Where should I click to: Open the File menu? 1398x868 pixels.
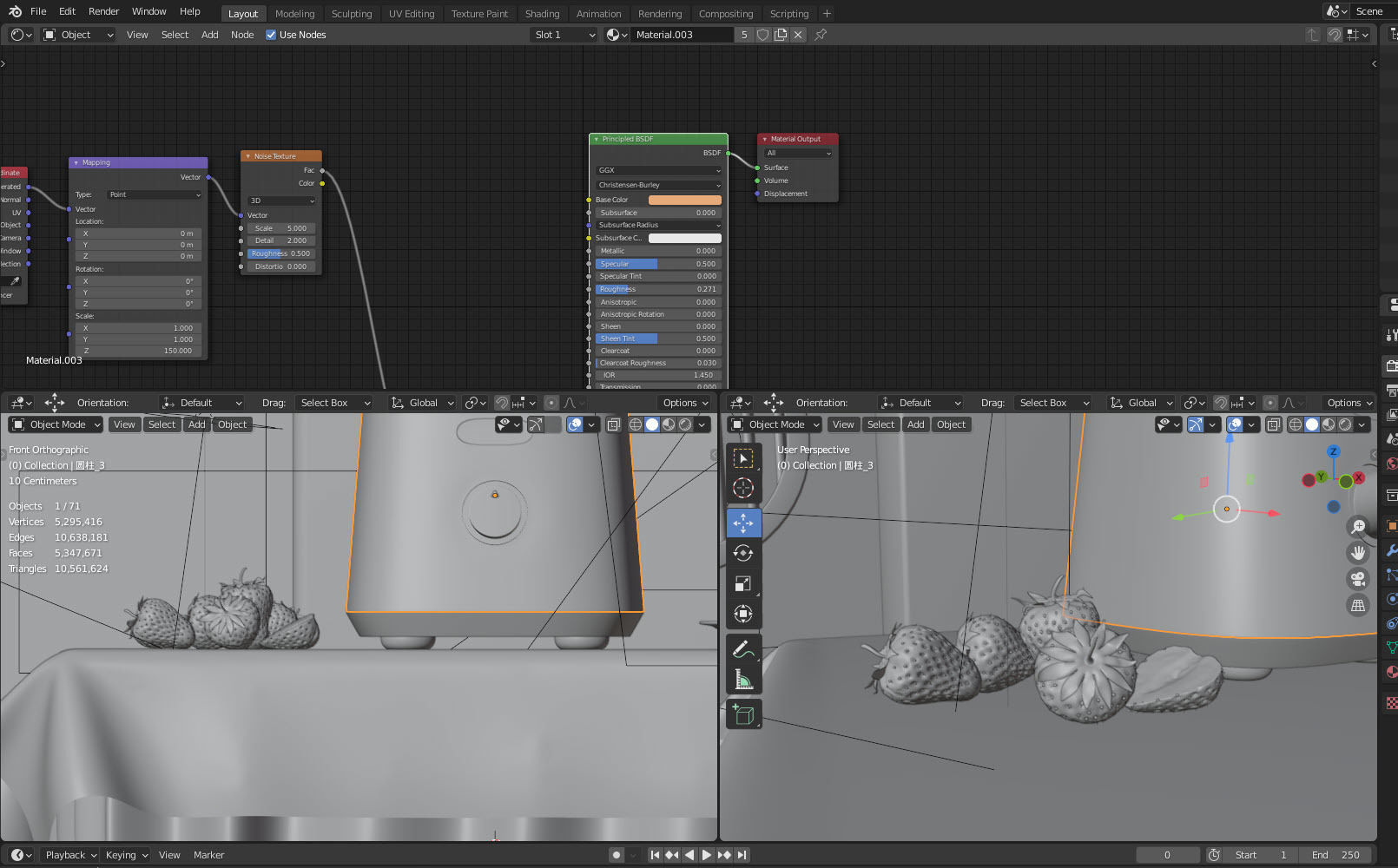pos(38,11)
